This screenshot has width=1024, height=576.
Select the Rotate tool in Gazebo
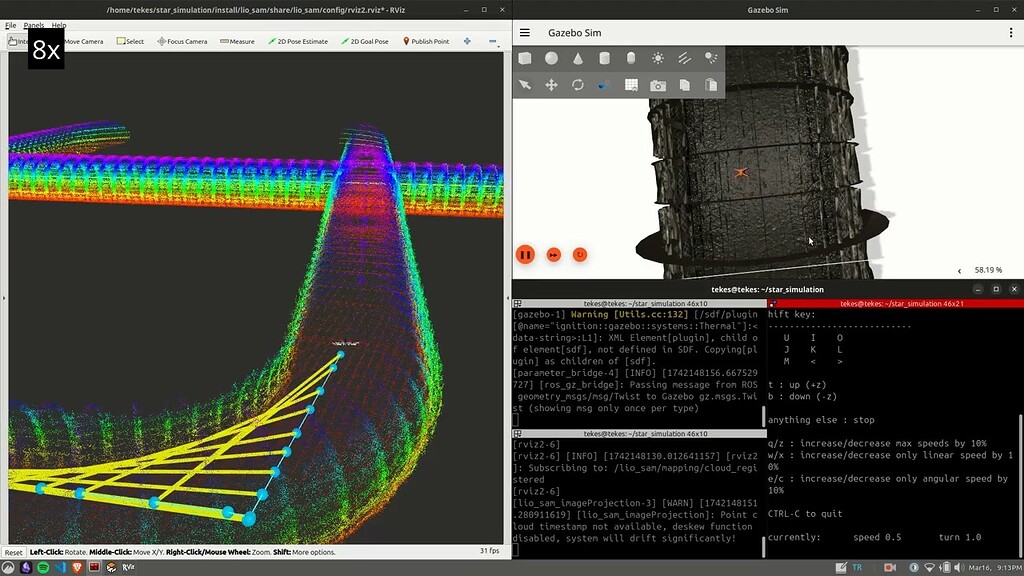[578, 84]
